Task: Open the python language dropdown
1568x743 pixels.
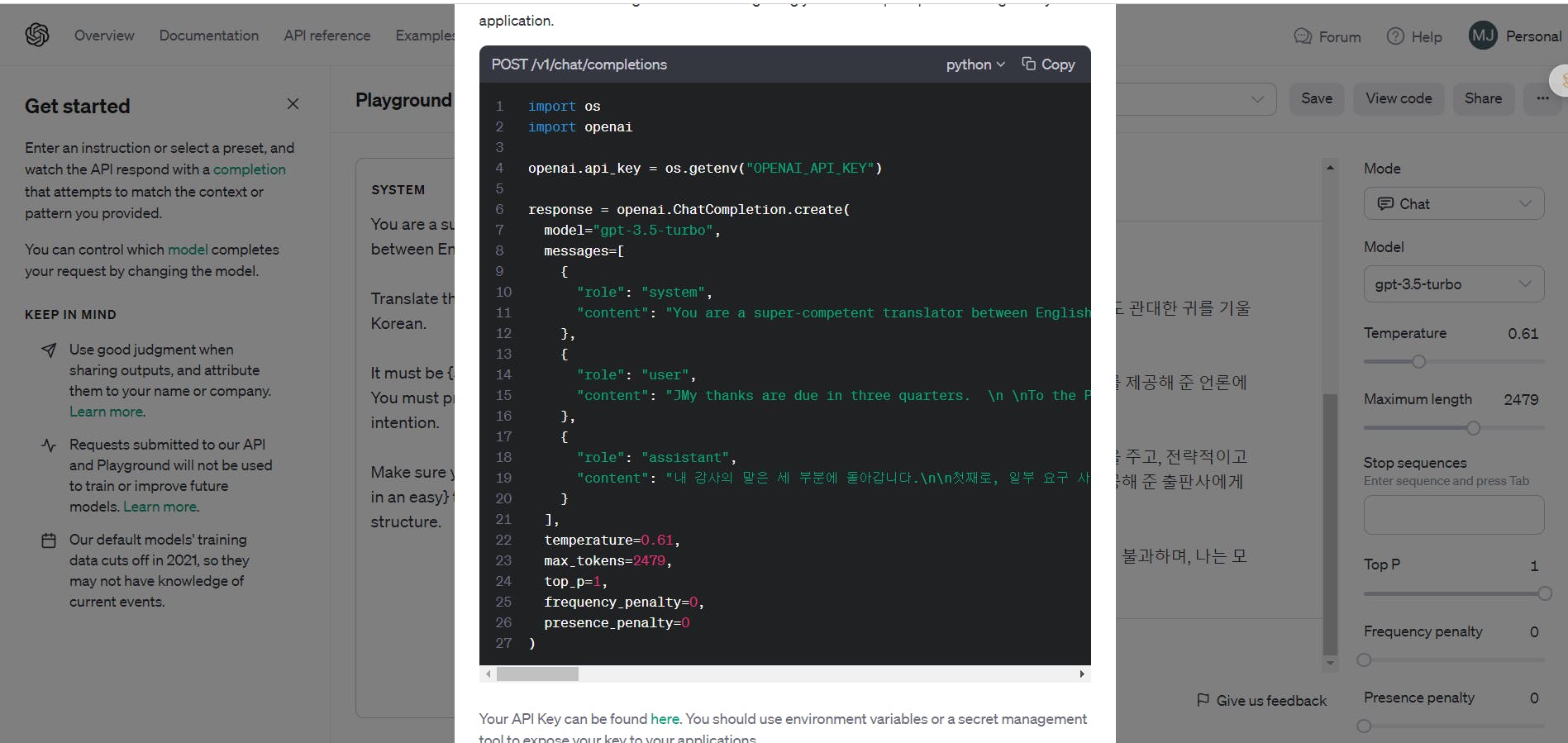Action: pos(975,64)
